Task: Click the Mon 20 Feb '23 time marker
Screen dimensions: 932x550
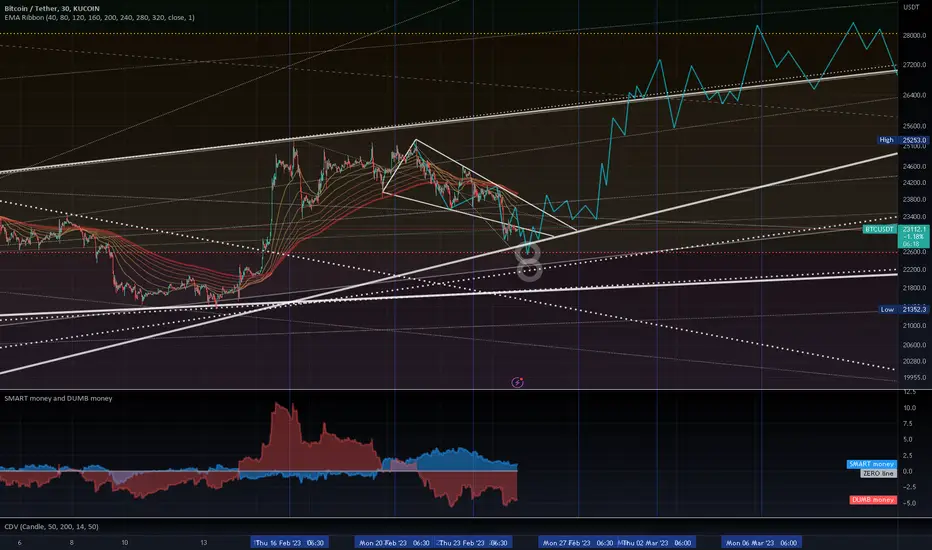Action: coord(394,542)
